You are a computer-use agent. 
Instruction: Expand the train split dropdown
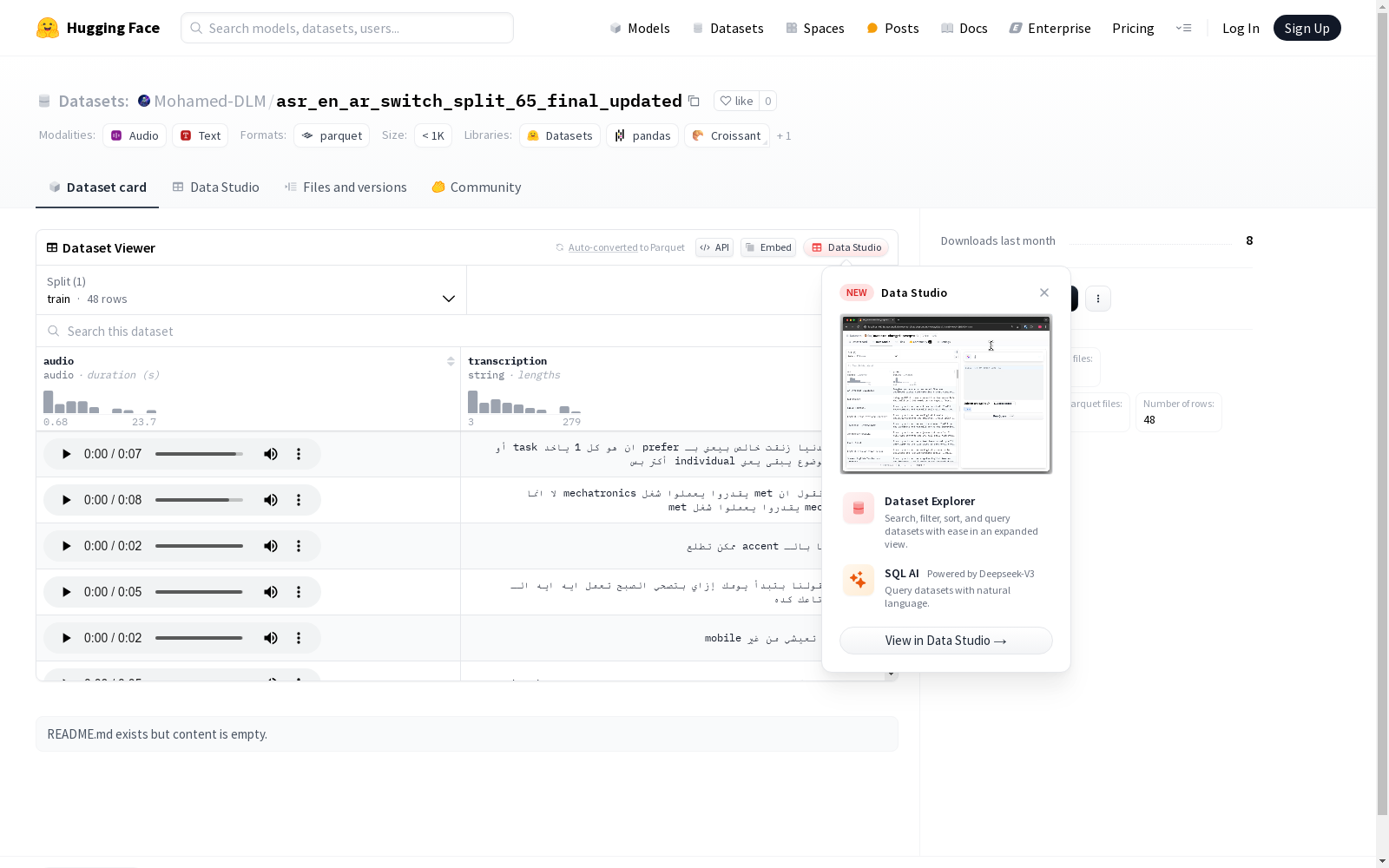(x=251, y=290)
